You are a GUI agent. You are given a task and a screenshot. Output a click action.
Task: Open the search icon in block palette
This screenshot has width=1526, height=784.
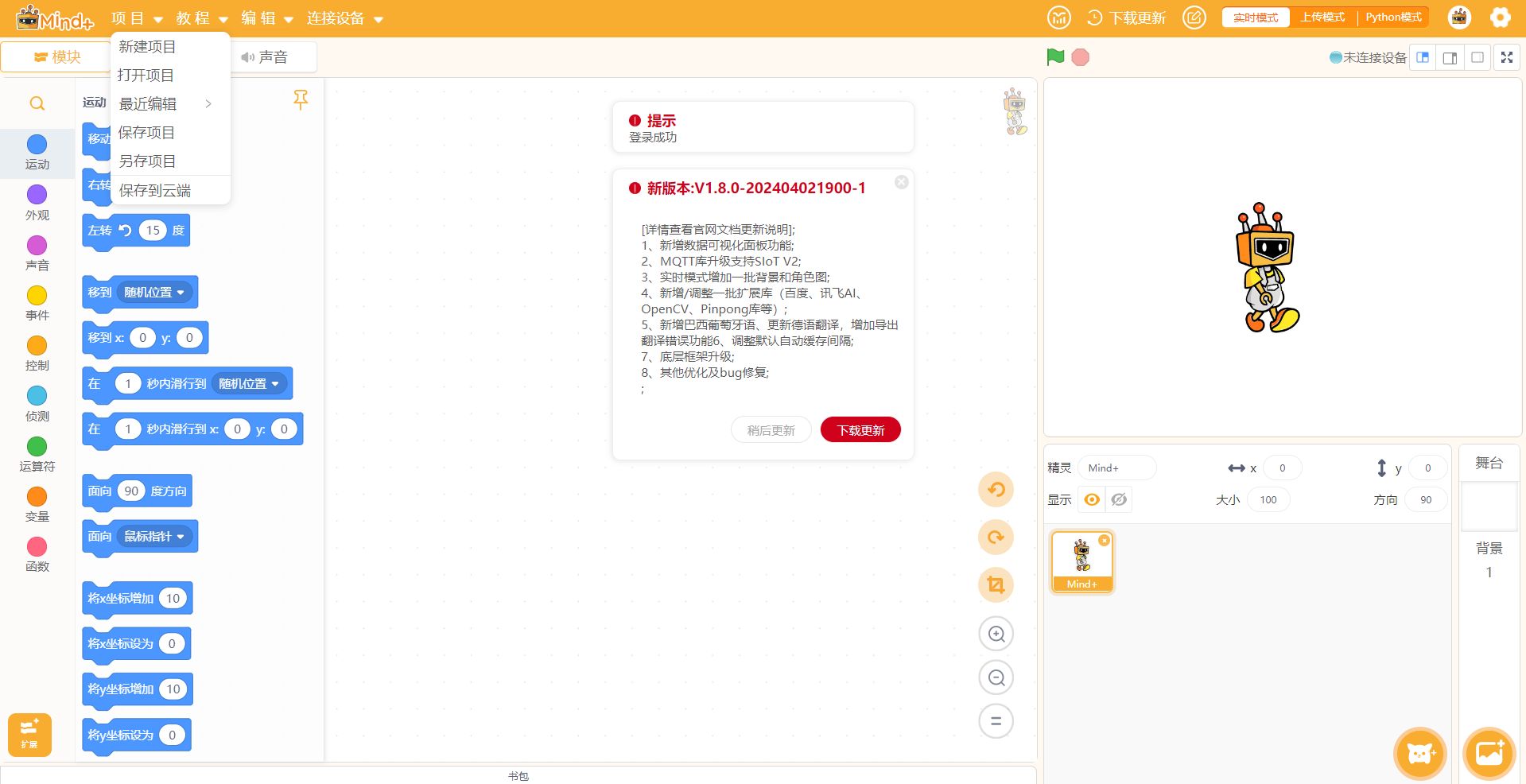[x=37, y=103]
